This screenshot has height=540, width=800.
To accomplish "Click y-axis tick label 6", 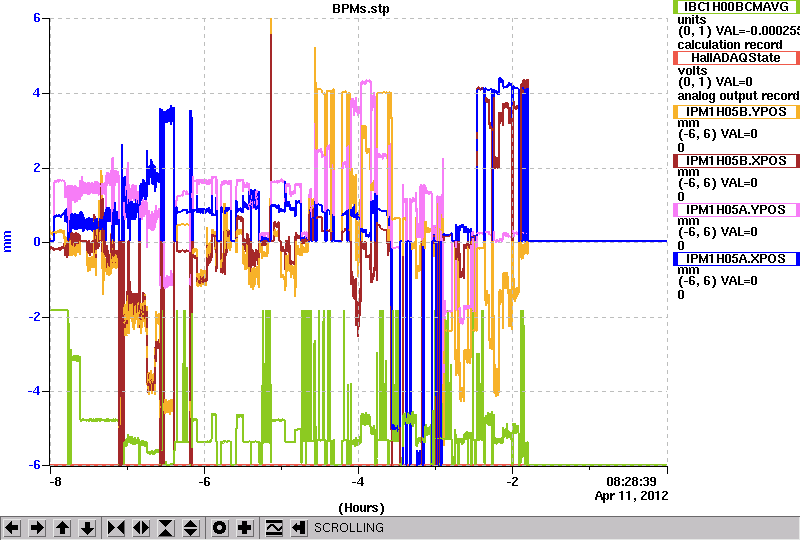I will click(x=37, y=18).
